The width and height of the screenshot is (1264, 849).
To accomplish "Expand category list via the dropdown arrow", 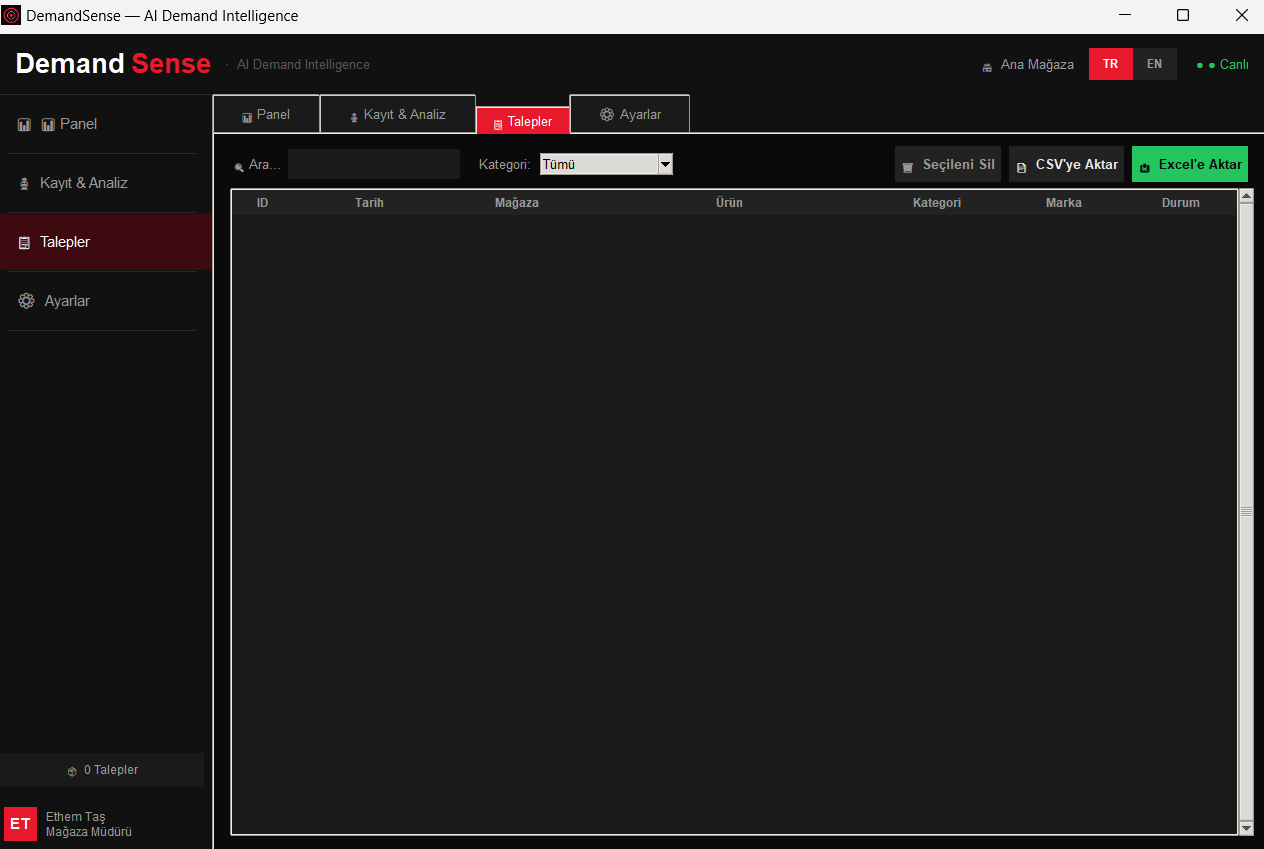I will point(665,164).
